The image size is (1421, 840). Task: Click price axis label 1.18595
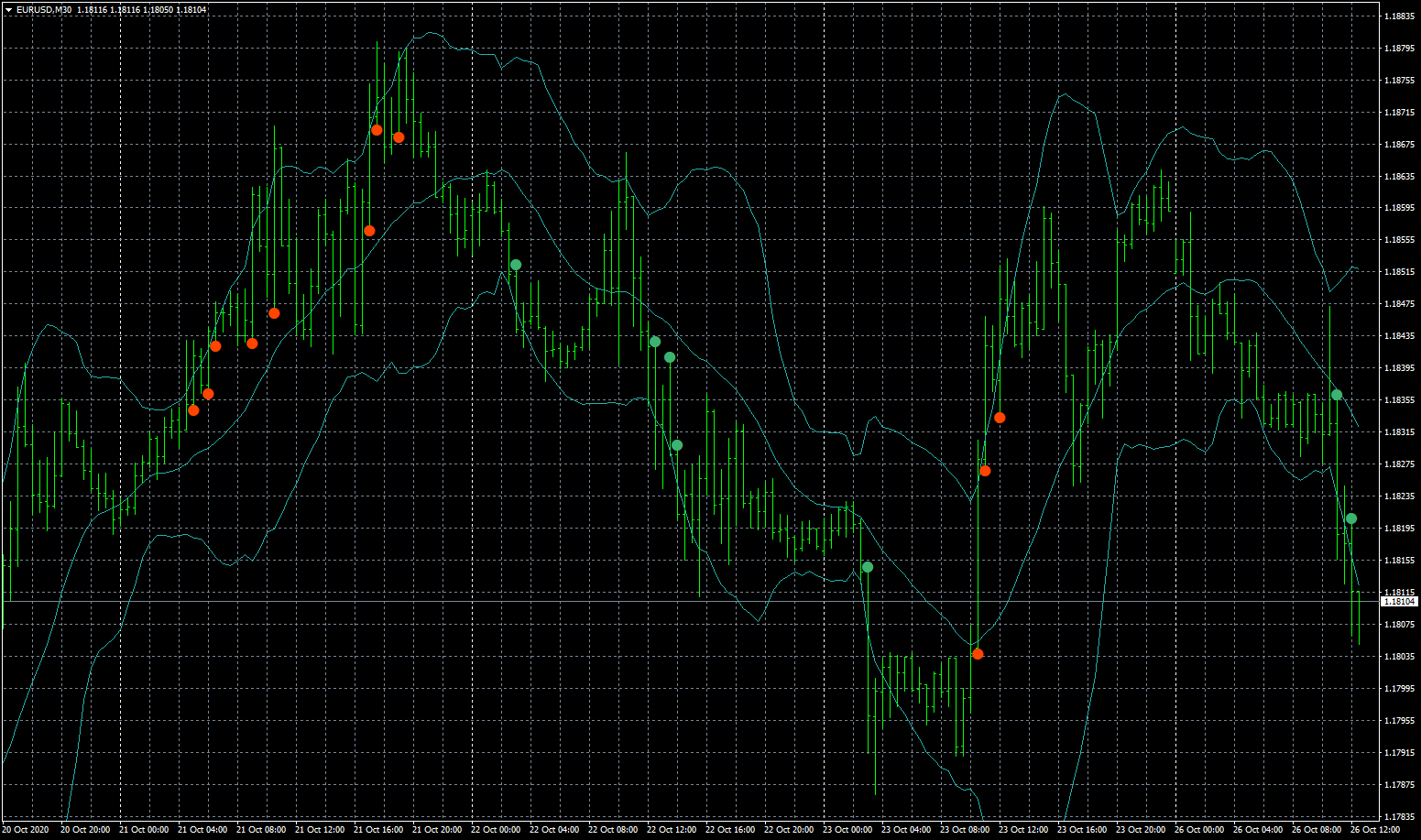click(1398, 208)
